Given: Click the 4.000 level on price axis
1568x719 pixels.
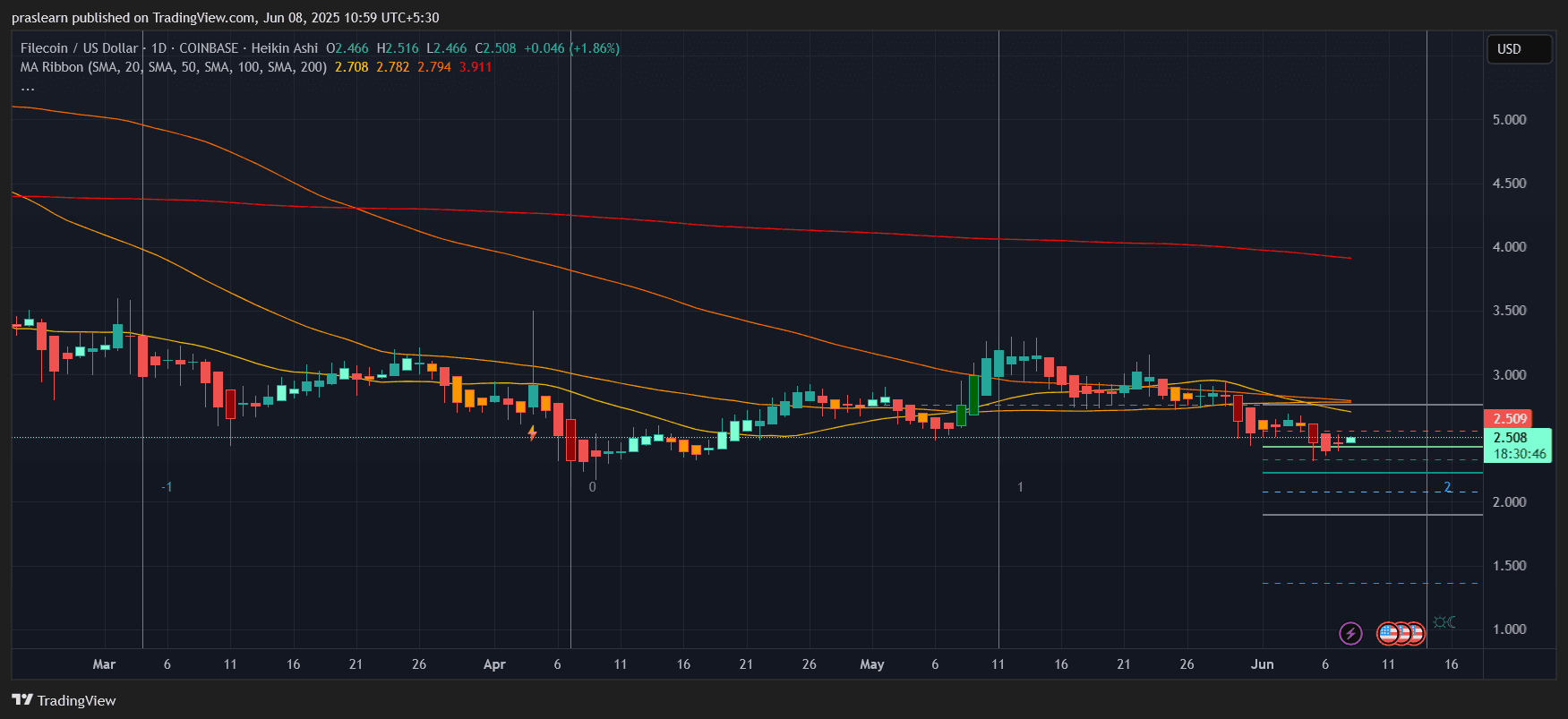Looking at the screenshot, I should click(1509, 247).
